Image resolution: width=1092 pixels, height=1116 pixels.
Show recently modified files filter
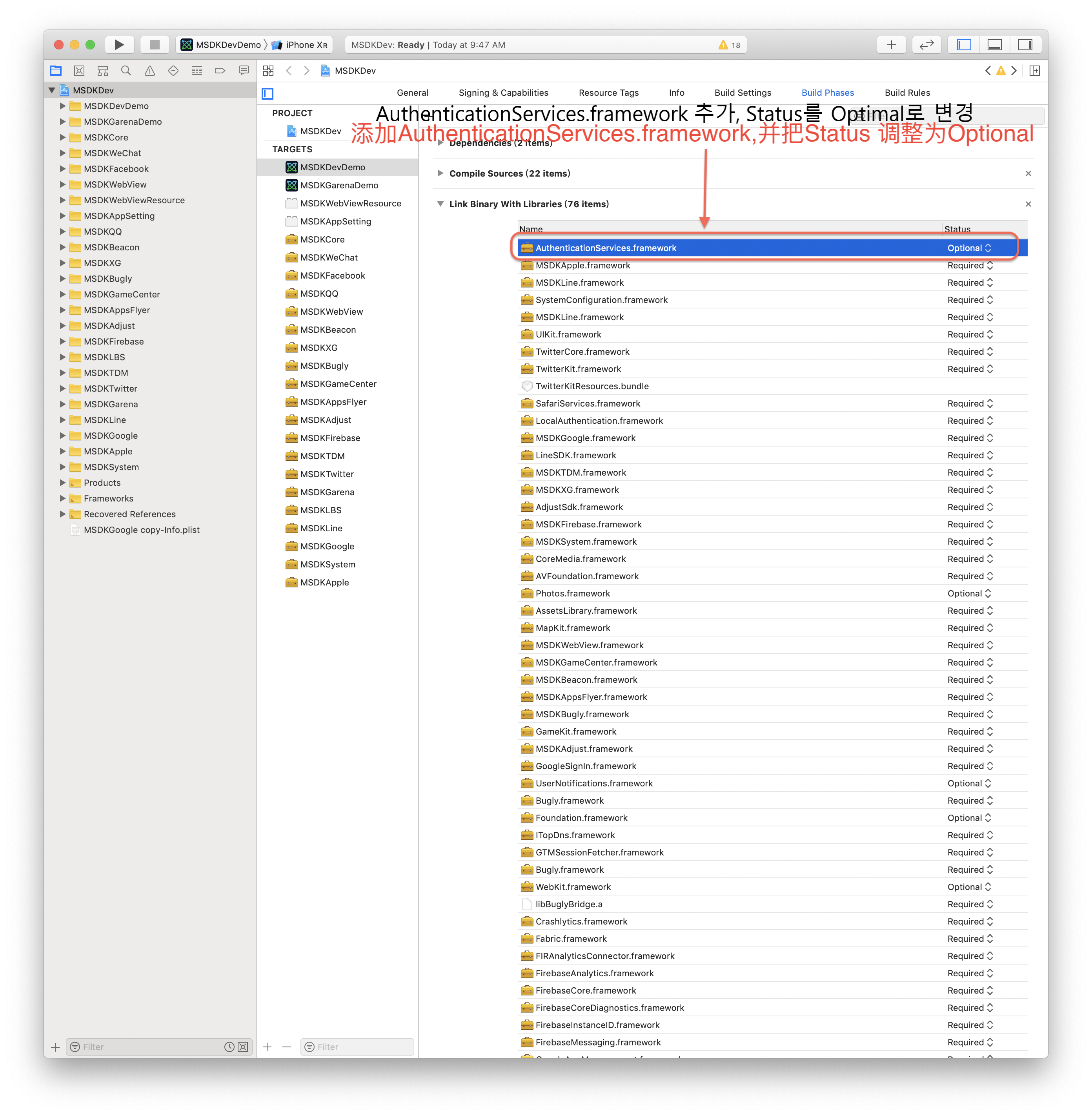coord(229,1047)
